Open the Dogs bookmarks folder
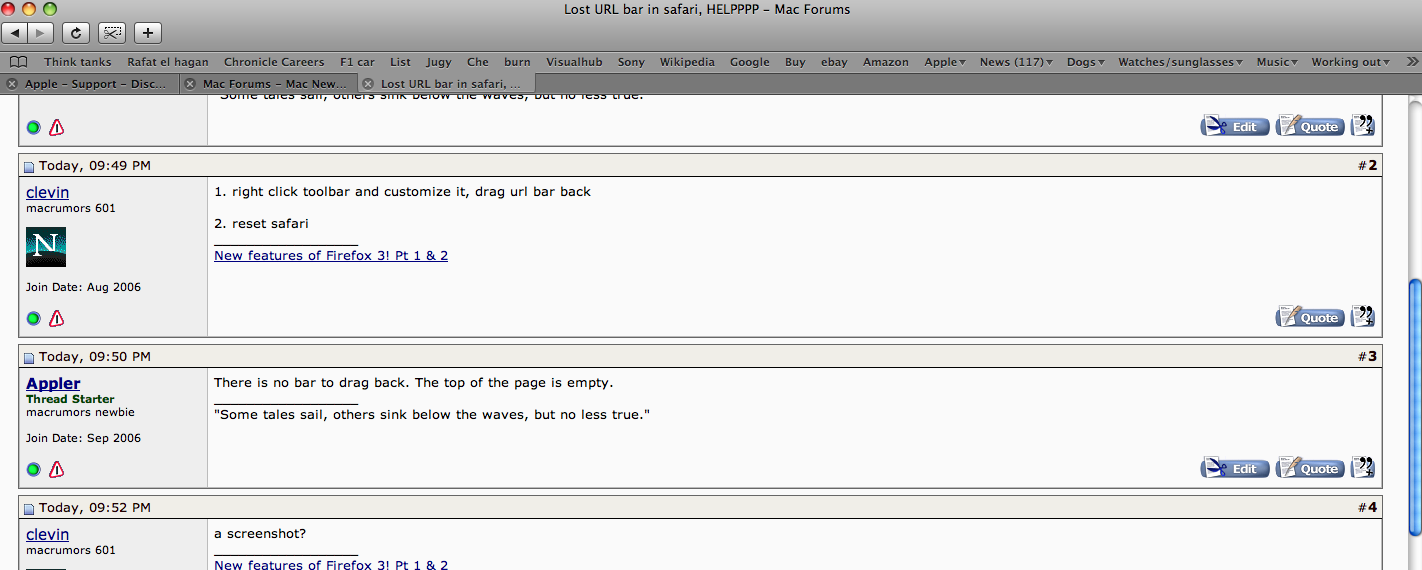 click(x=1085, y=62)
